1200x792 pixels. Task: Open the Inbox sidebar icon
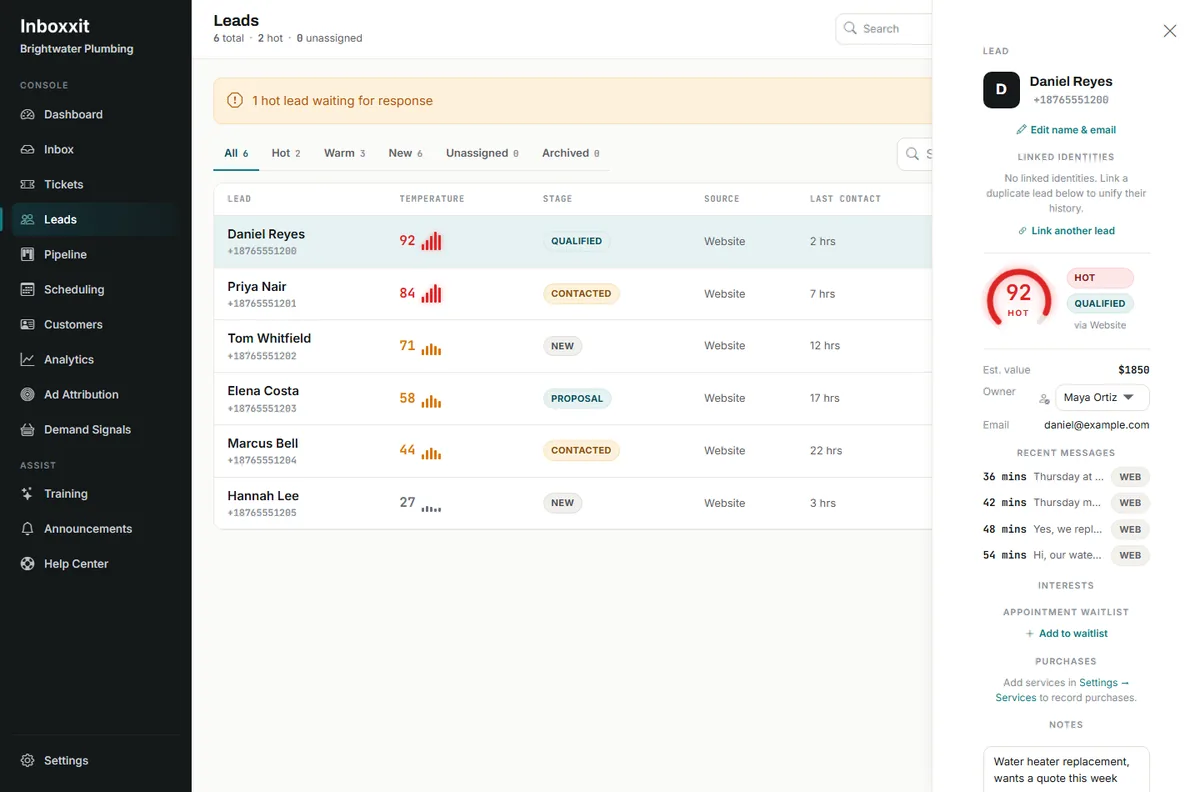[x=27, y=149]
